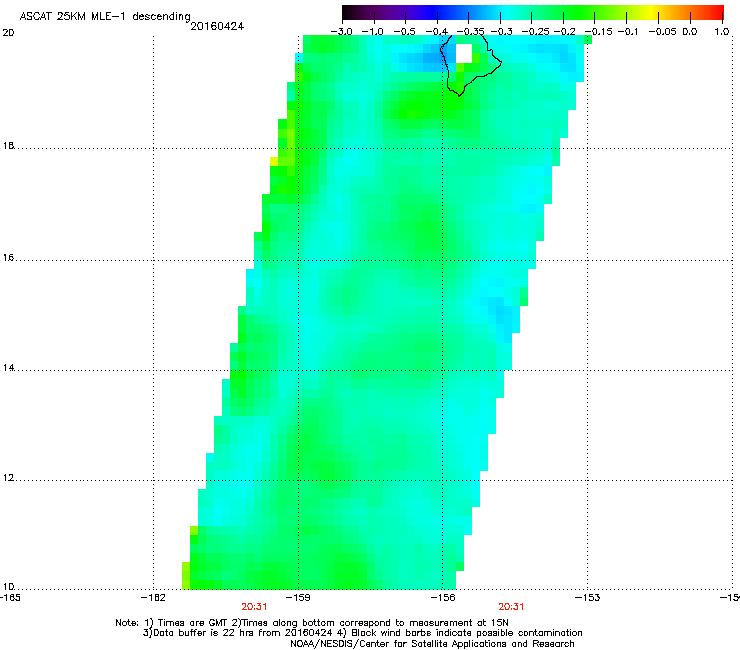740x650 pixels.
Task: Click the latitude axis label '12'
Action: pos(8,478)
